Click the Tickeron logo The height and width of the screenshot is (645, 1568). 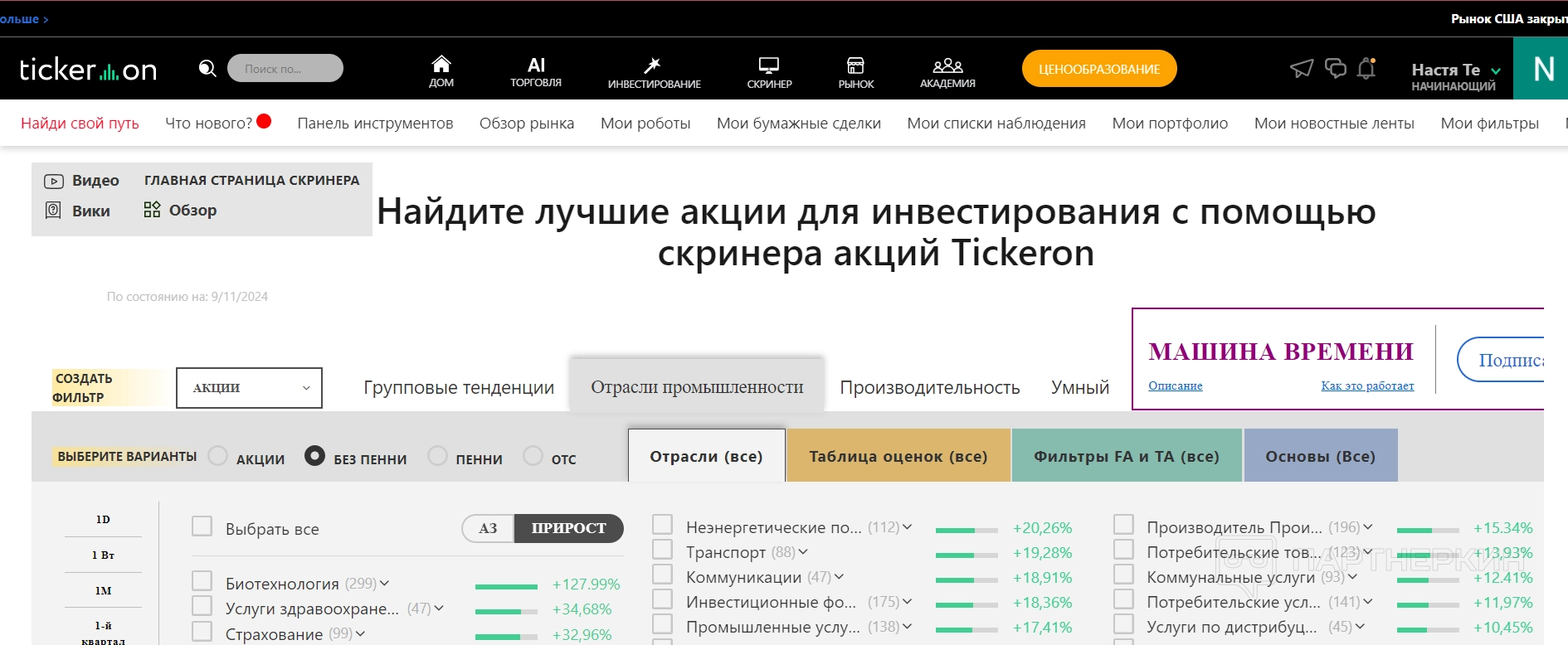coord(88,70)
